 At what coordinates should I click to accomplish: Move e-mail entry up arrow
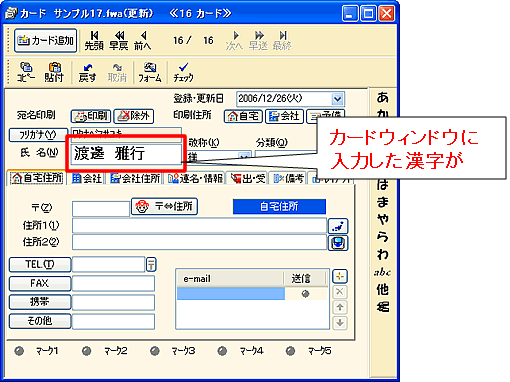click(x=340, y=307)
